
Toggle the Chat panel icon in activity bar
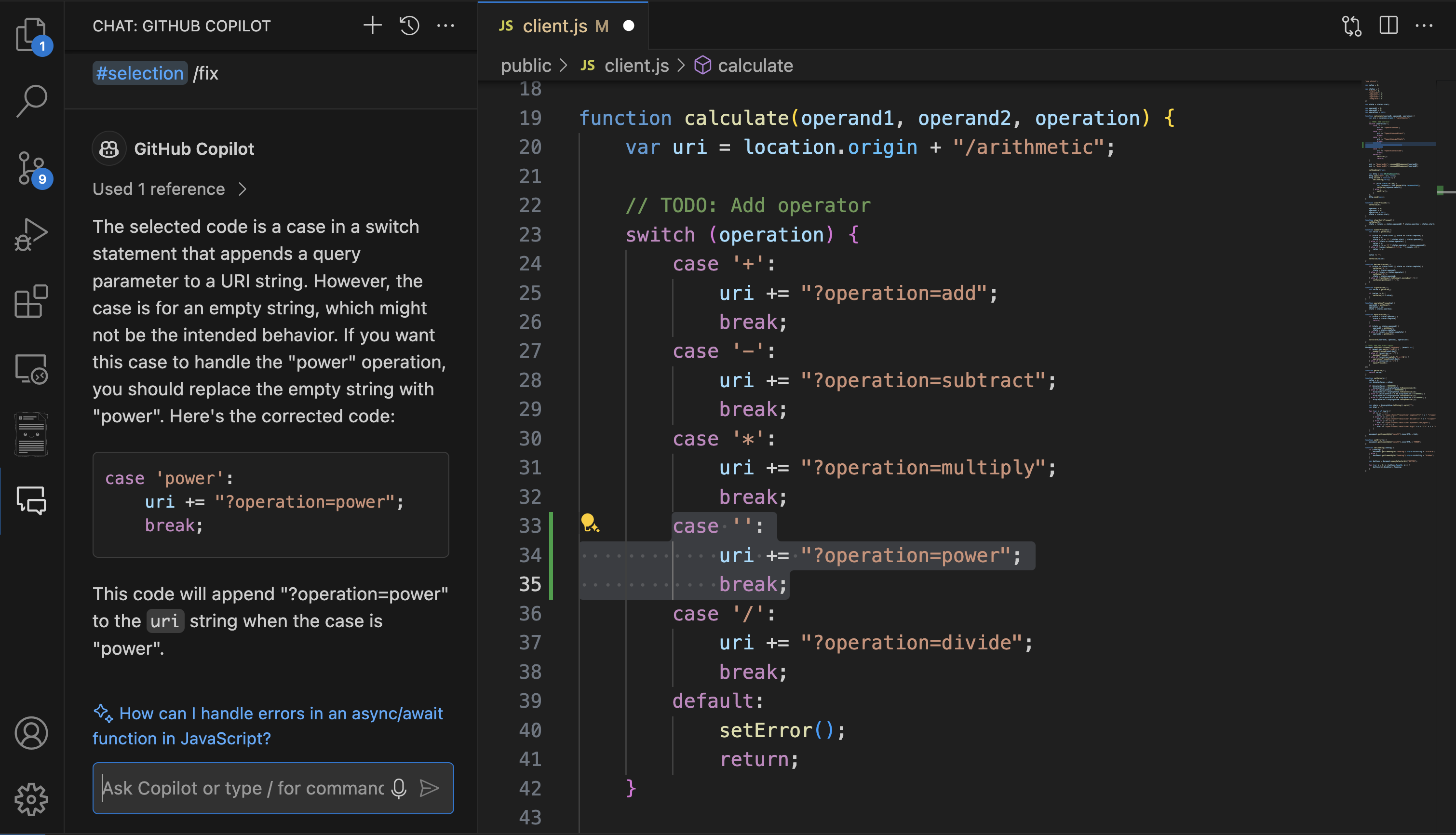click(x=31, y=500)
